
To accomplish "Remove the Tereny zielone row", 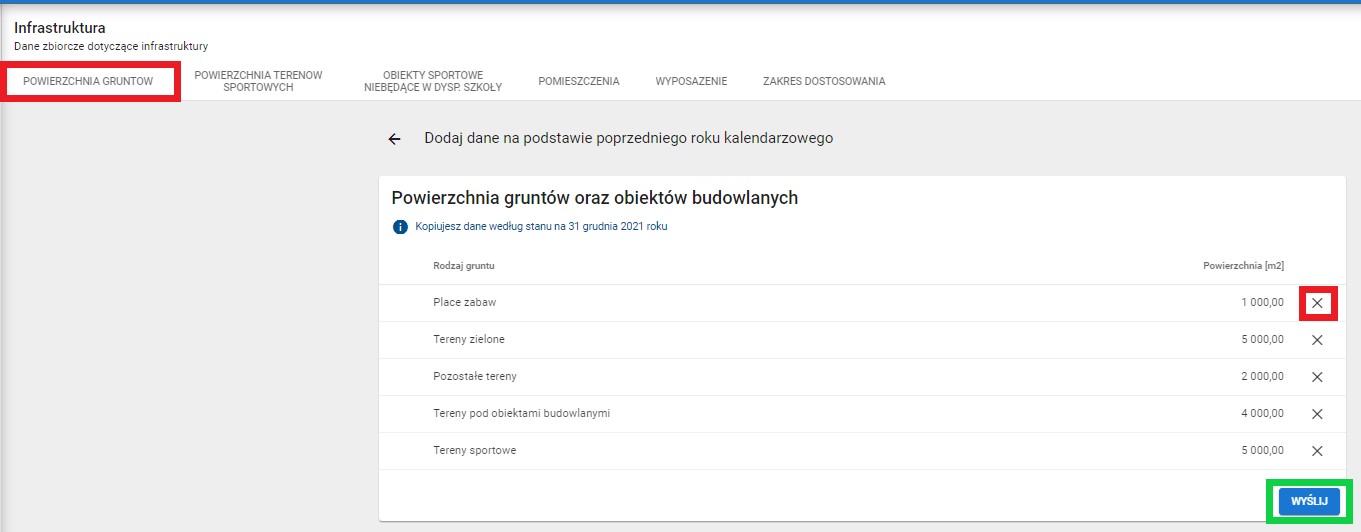I will 1317,340.
